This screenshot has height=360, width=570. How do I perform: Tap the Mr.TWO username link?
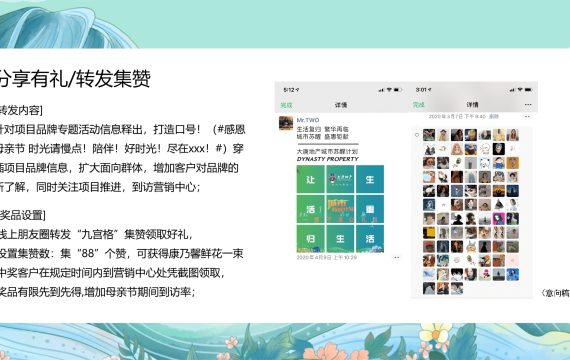pos(308,120)
